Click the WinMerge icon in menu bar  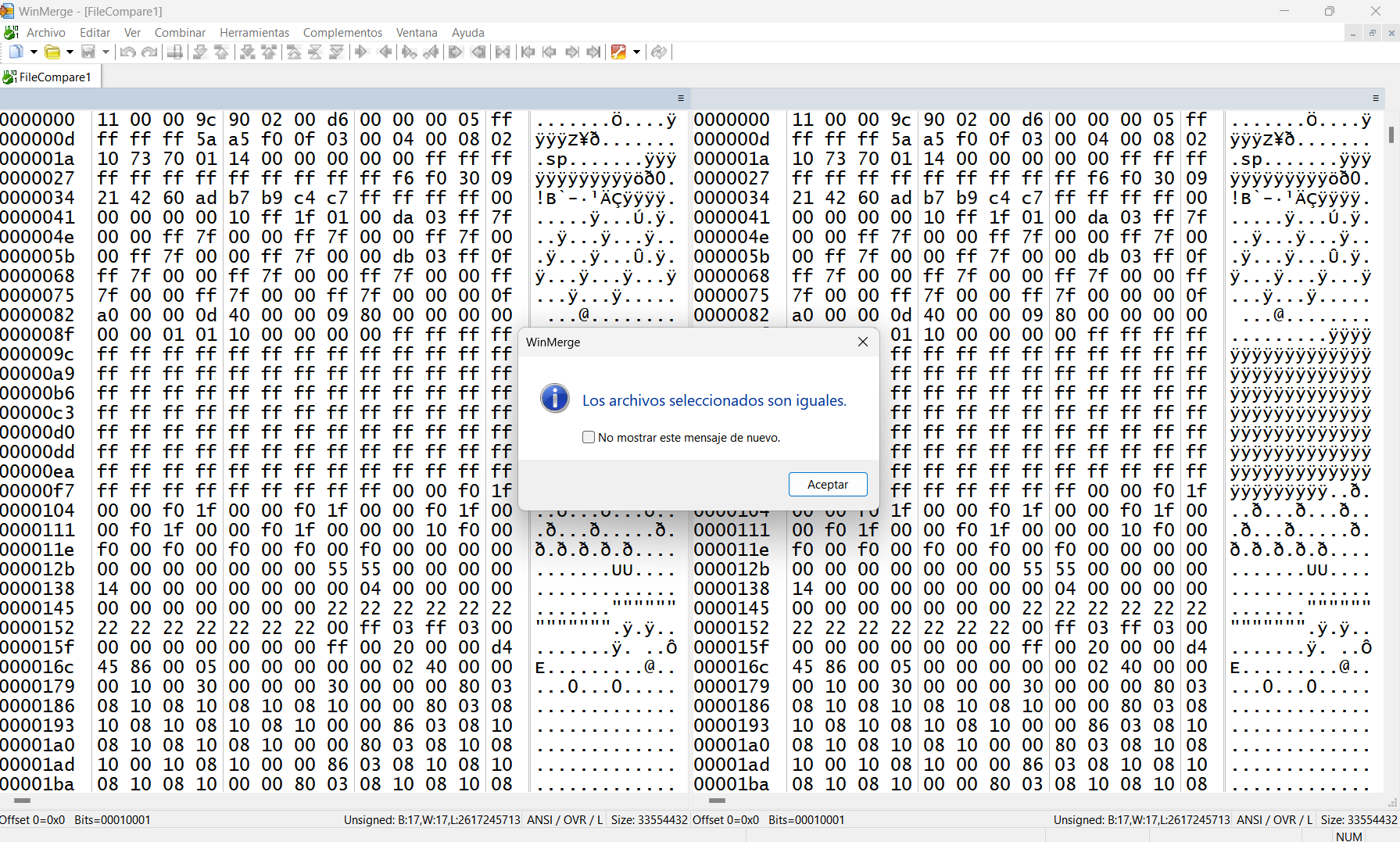click(x=11, y=32)
